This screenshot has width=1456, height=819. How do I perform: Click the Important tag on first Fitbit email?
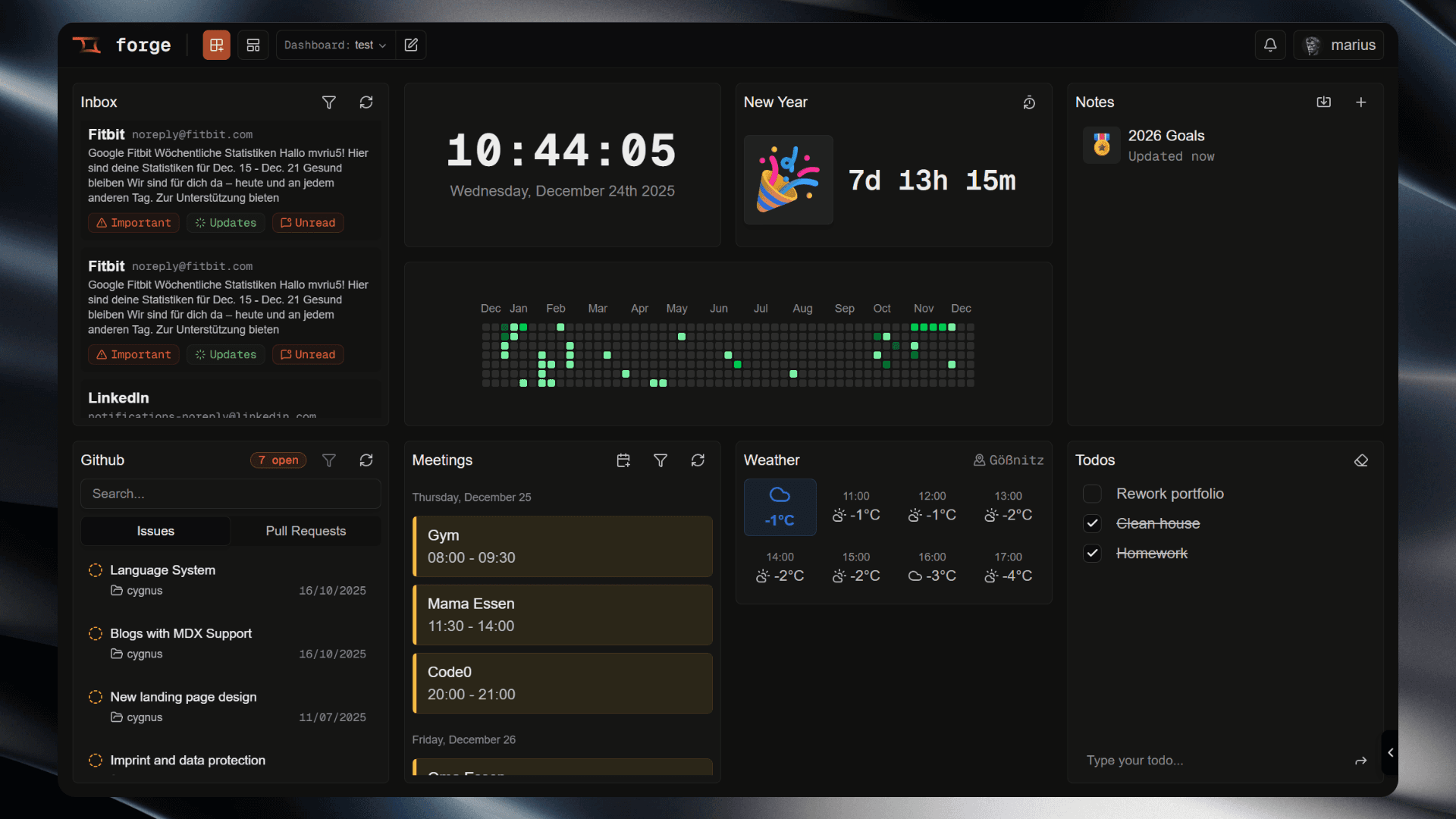pyautogui.click(x=133, y=223)
